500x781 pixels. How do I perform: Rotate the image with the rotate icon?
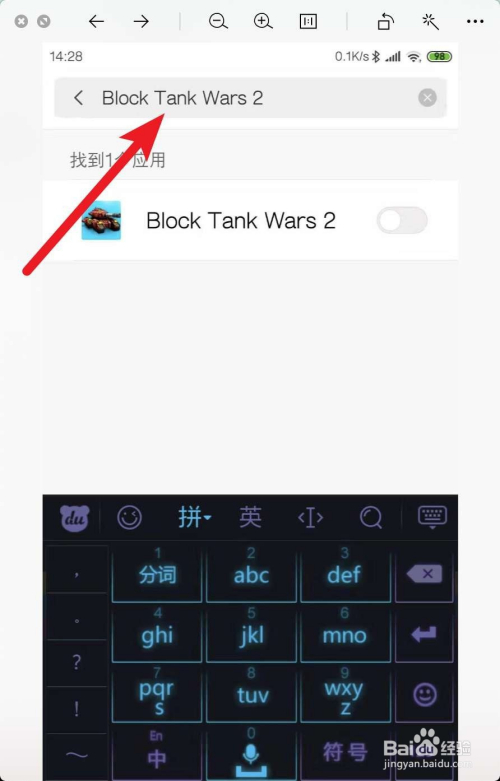coord(385,21)
